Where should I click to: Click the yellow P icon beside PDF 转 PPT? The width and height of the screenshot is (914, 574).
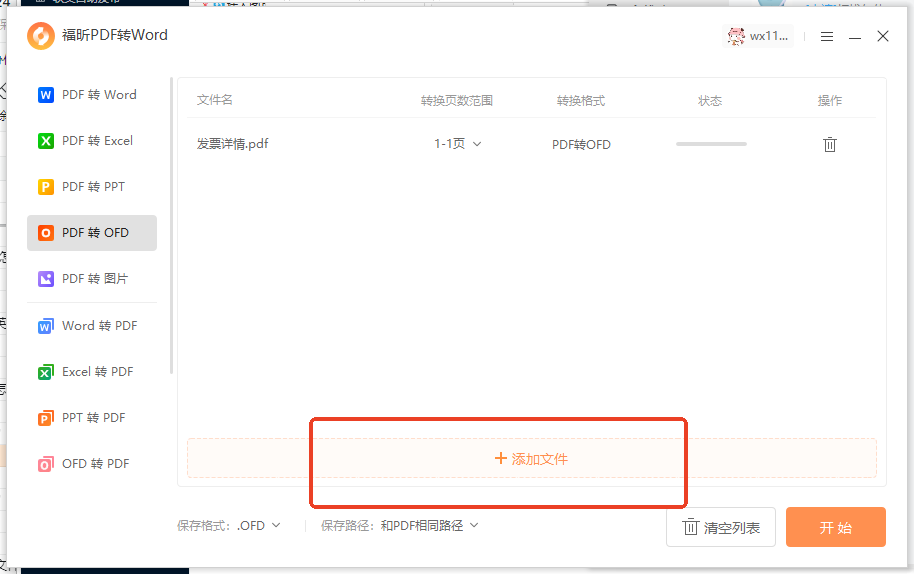point(45,187)
